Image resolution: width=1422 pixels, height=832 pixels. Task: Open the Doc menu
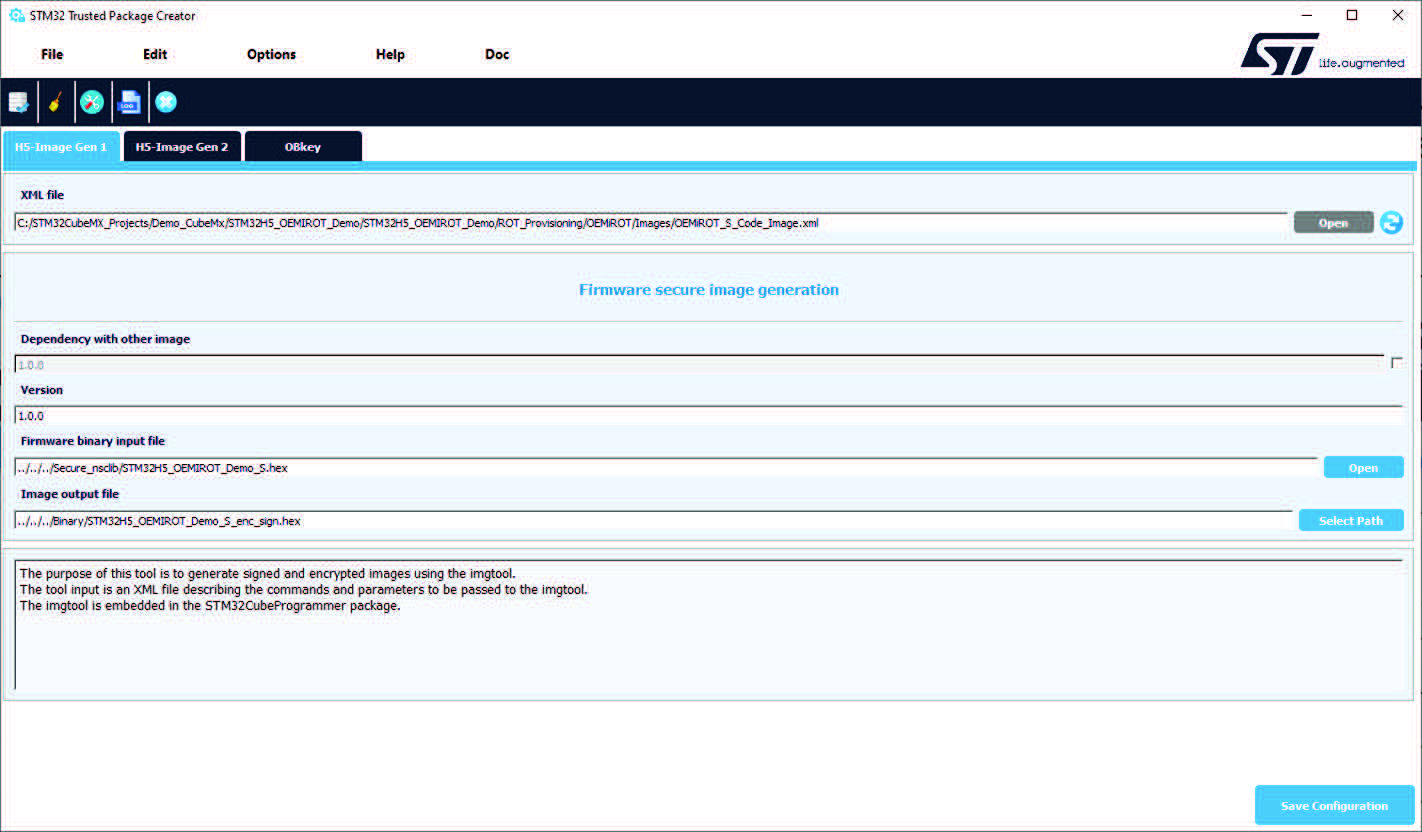pyautogui.click(x=497, y=54)
